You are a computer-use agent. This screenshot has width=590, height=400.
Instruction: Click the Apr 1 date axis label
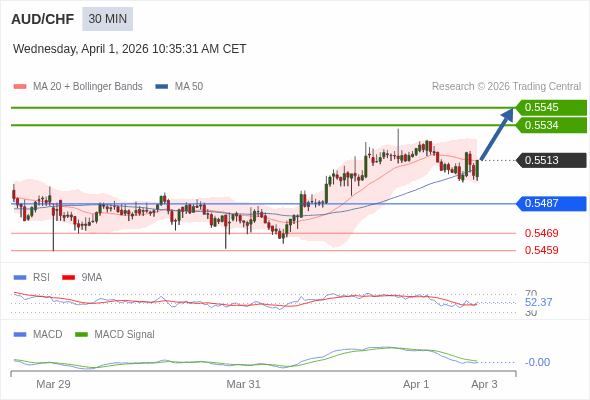tap(416, 384)
